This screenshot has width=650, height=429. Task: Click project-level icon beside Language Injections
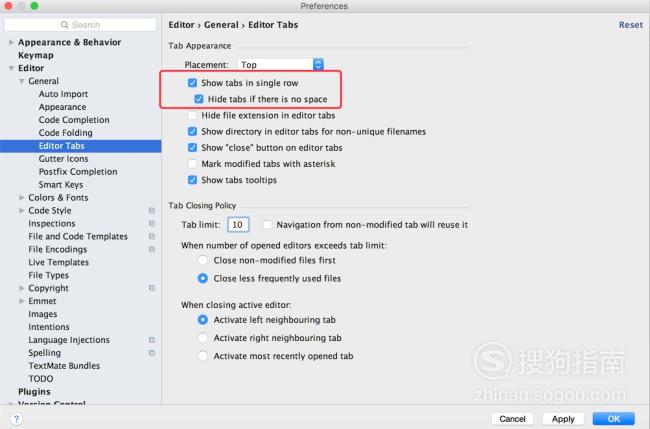tap(152, 340)
